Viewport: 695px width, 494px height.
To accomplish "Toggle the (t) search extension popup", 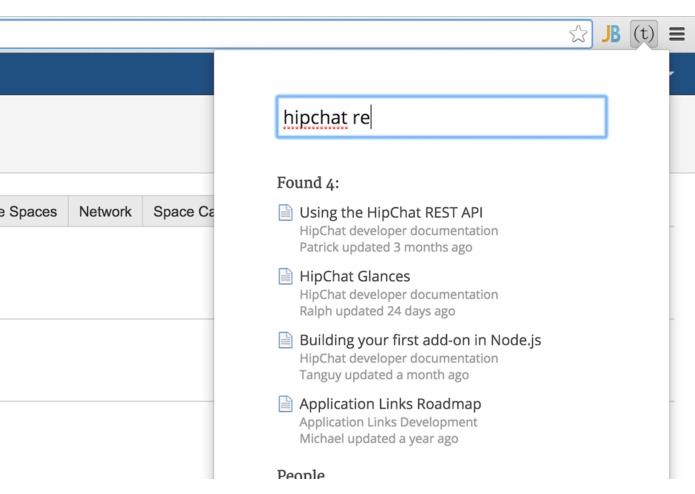I will (x=644, y=34).
